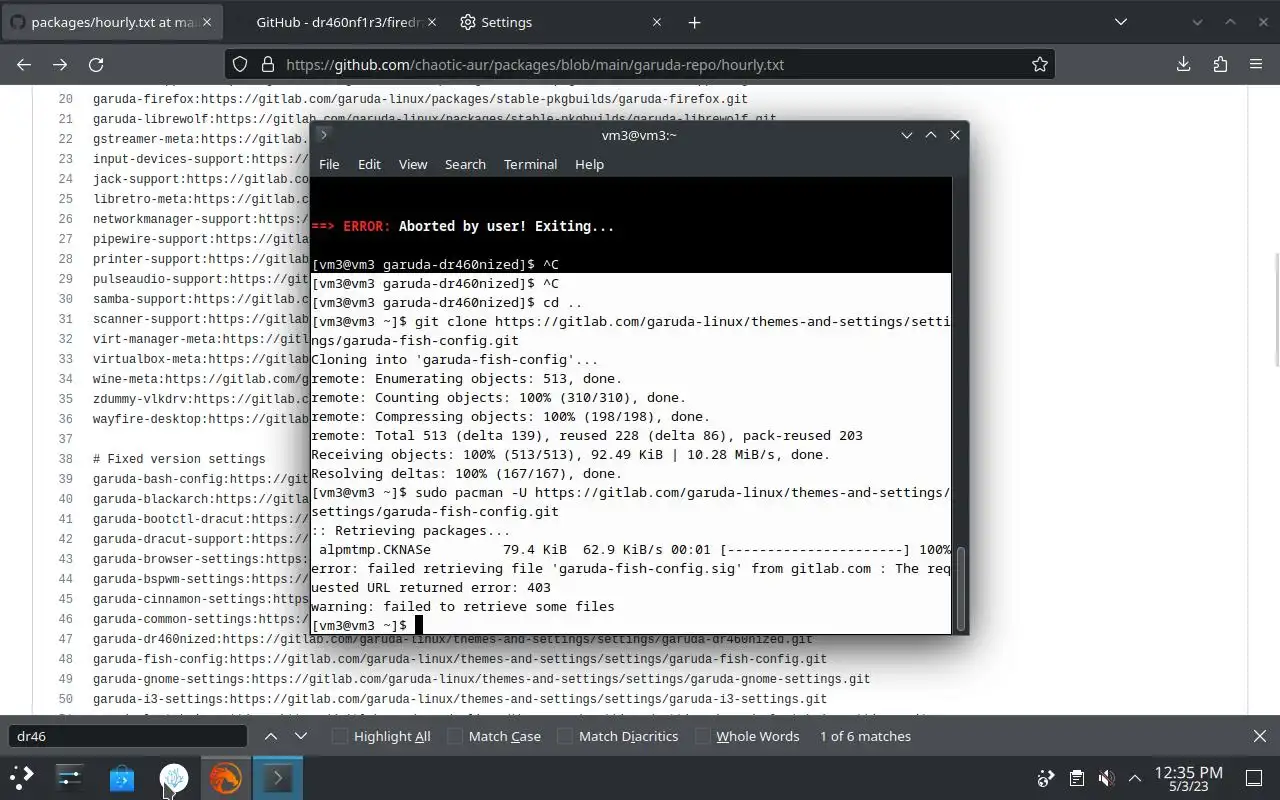Open the browser downloads panel
1280x800 pixels.
click(1184, 64)
